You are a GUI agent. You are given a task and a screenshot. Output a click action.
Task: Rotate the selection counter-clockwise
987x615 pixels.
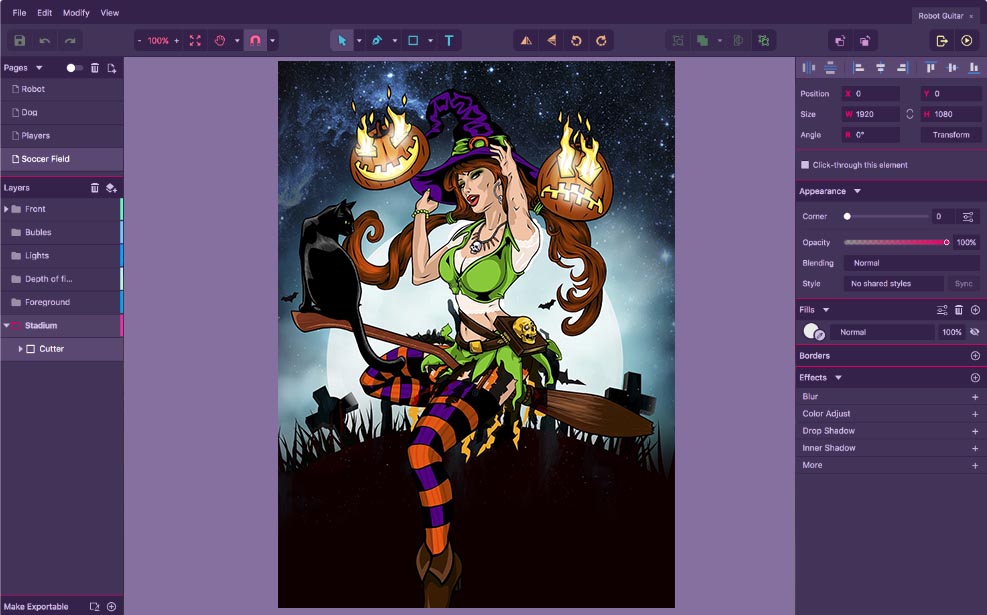(576, 41)
